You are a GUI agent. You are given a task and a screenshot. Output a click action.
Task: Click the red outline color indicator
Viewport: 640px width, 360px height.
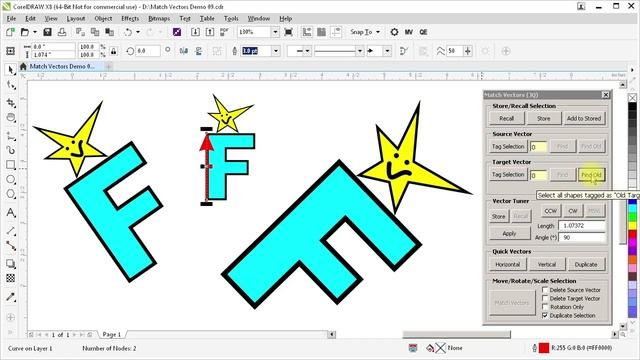(x=544, y=348)
